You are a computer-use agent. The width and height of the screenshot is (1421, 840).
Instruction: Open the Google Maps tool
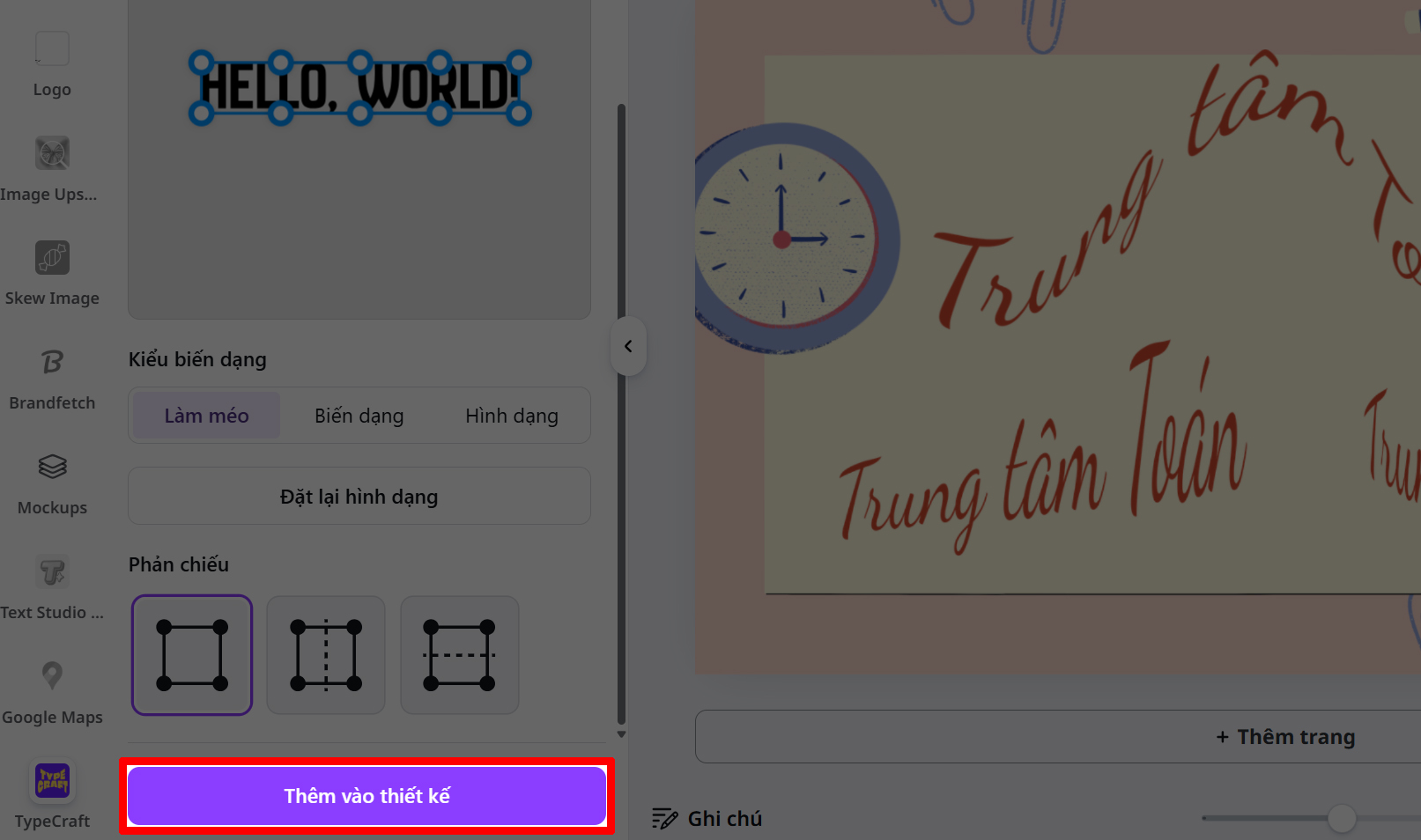pyautogui.click(x=52, y=690)
